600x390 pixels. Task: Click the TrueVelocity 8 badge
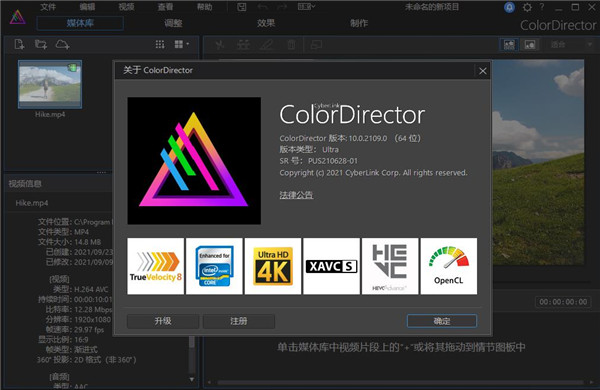click(156, 266)
